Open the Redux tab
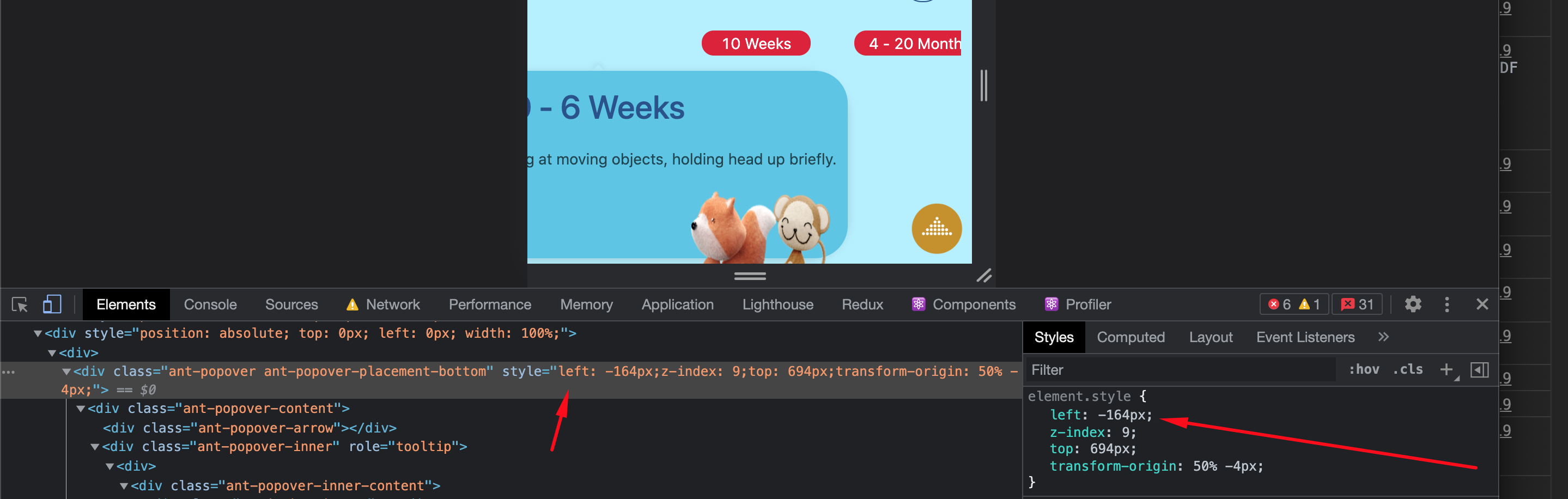This screenshot has height=499, width=1568. point(862,305)
